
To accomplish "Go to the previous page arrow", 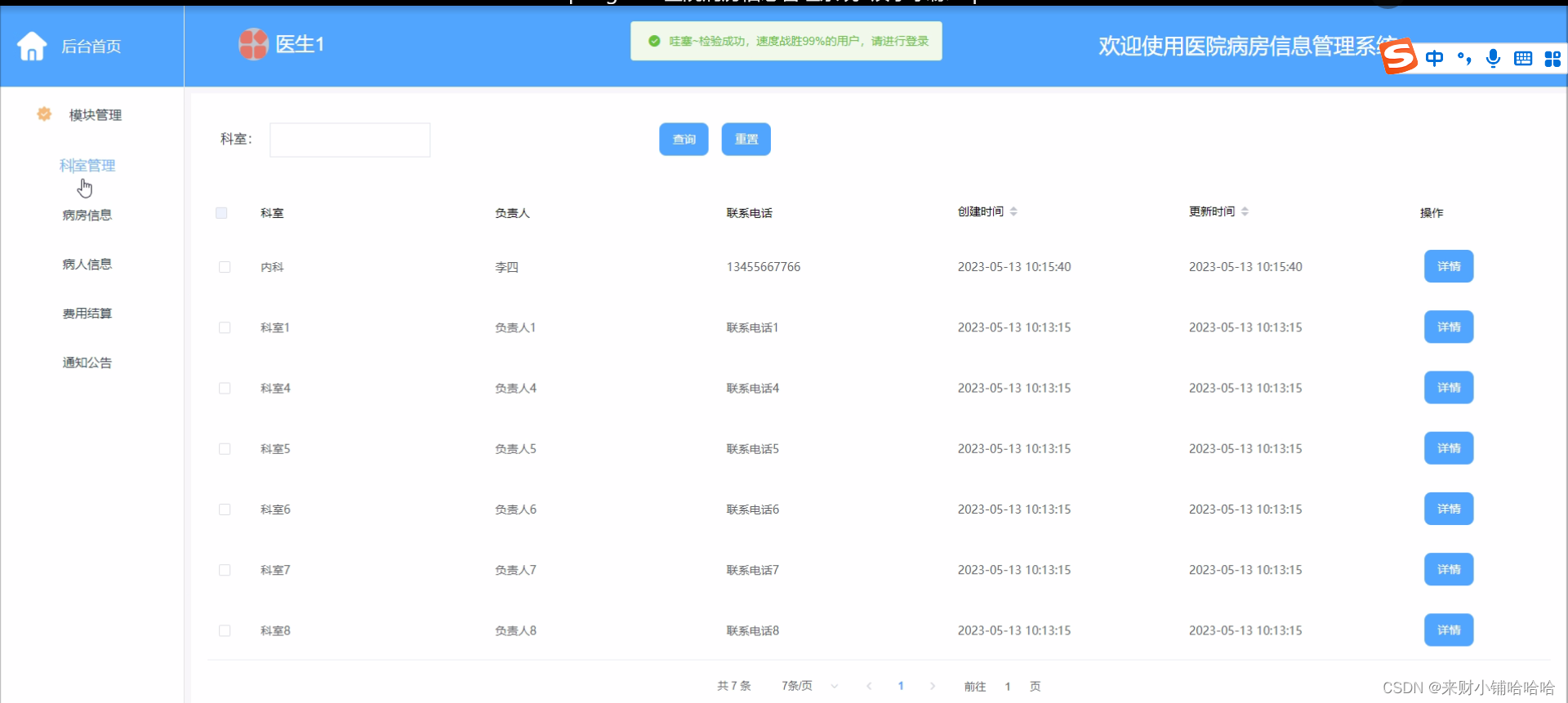I will coord(869,686).
